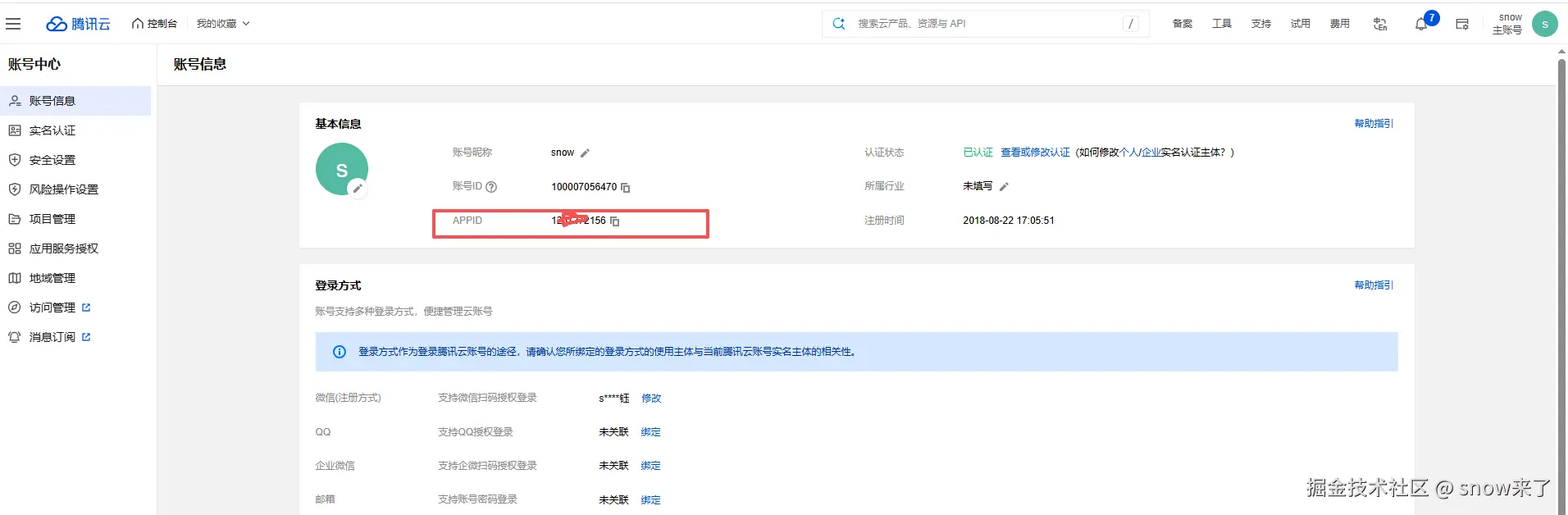
Task: Focus the cloud product search field
Action: (984, 24)
